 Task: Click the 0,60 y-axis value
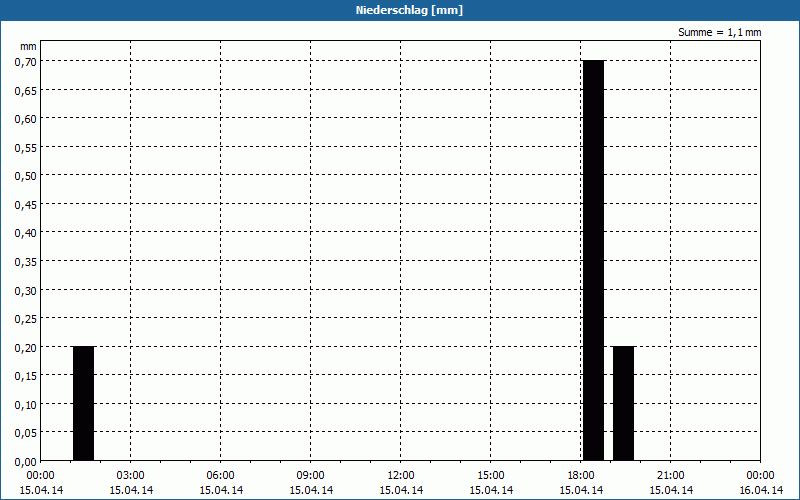coord(26,119)
